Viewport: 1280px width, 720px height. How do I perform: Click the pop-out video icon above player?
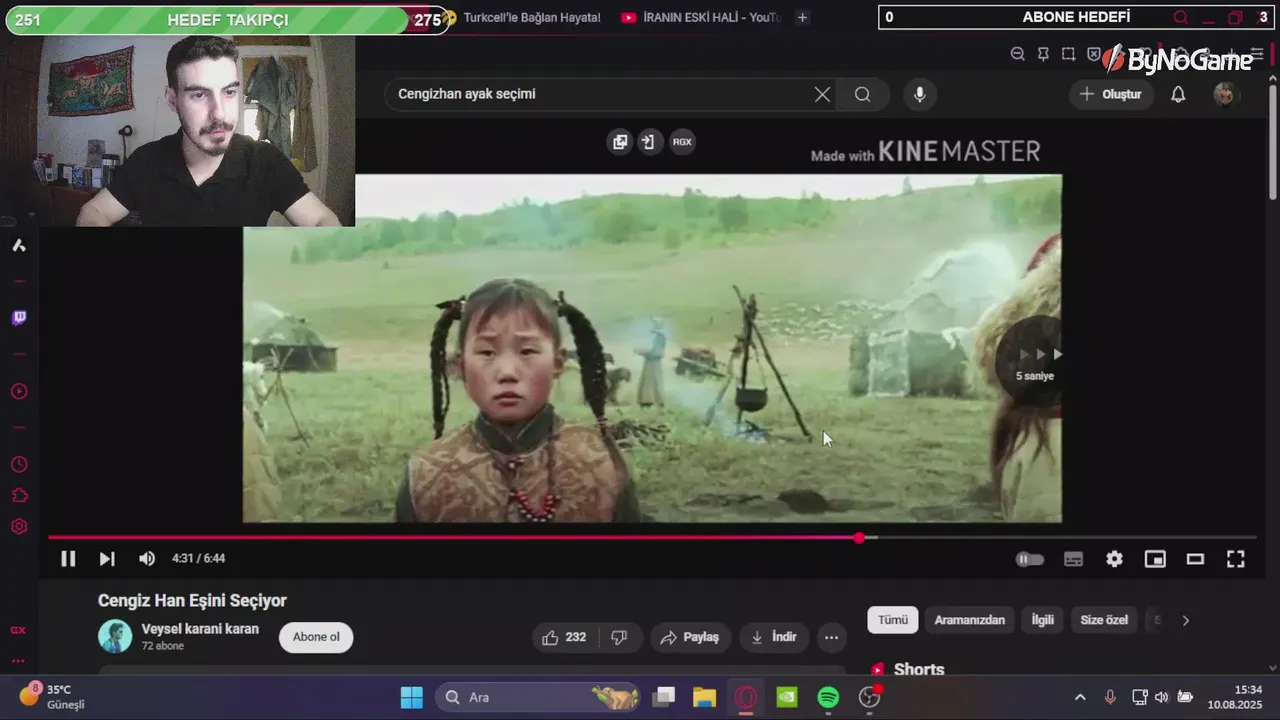(620, 142)
